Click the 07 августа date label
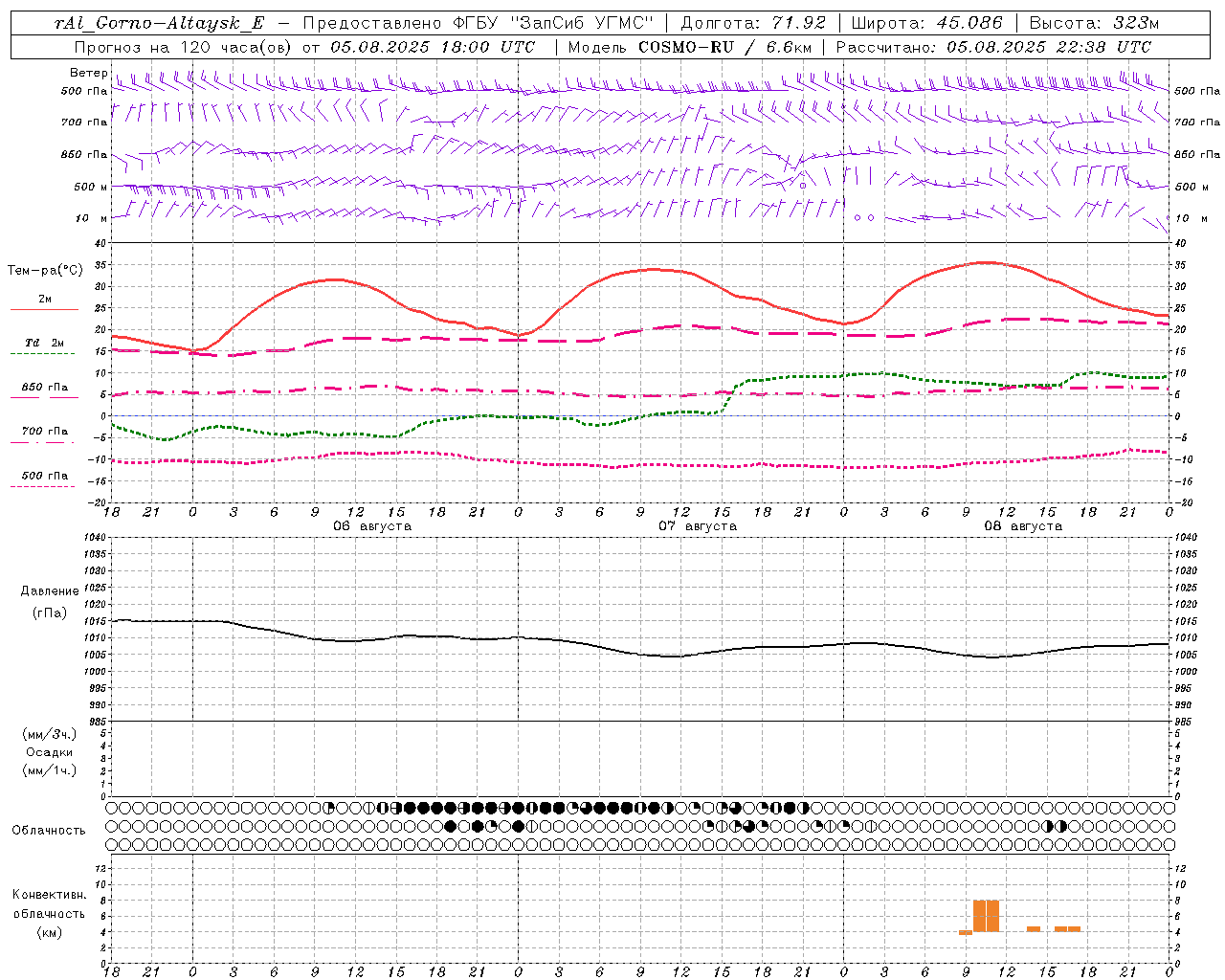The width and height of the screenshot is (1225, 980). (x=698, y=526)
